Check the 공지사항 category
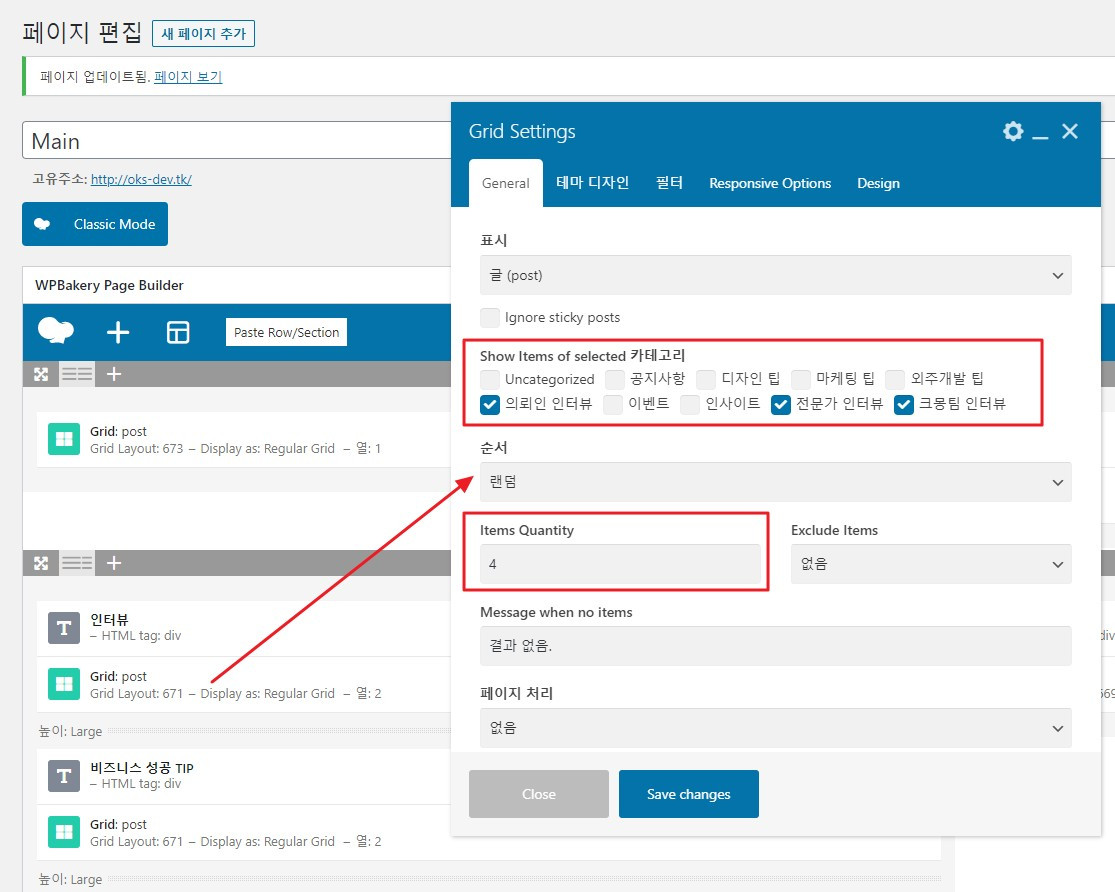This screenshot has height=892, width=1115. (x=615, y=379)
